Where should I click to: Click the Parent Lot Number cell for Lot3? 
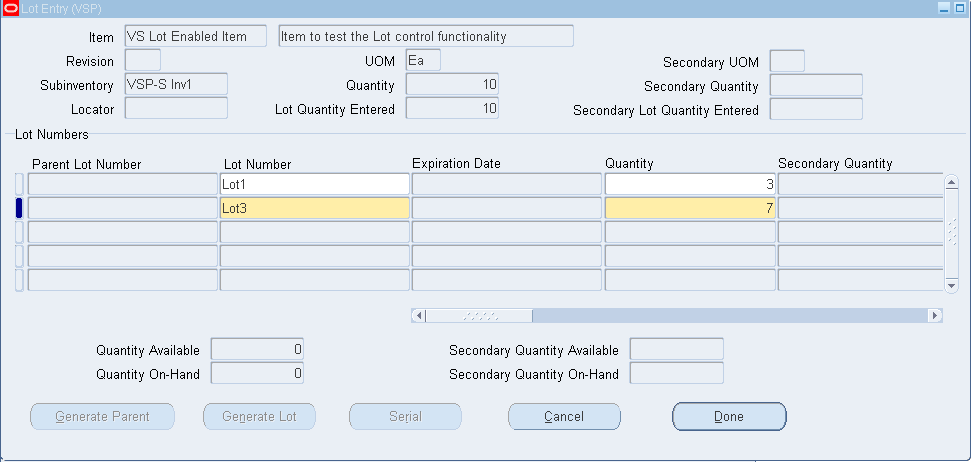(x=123, y=208)
